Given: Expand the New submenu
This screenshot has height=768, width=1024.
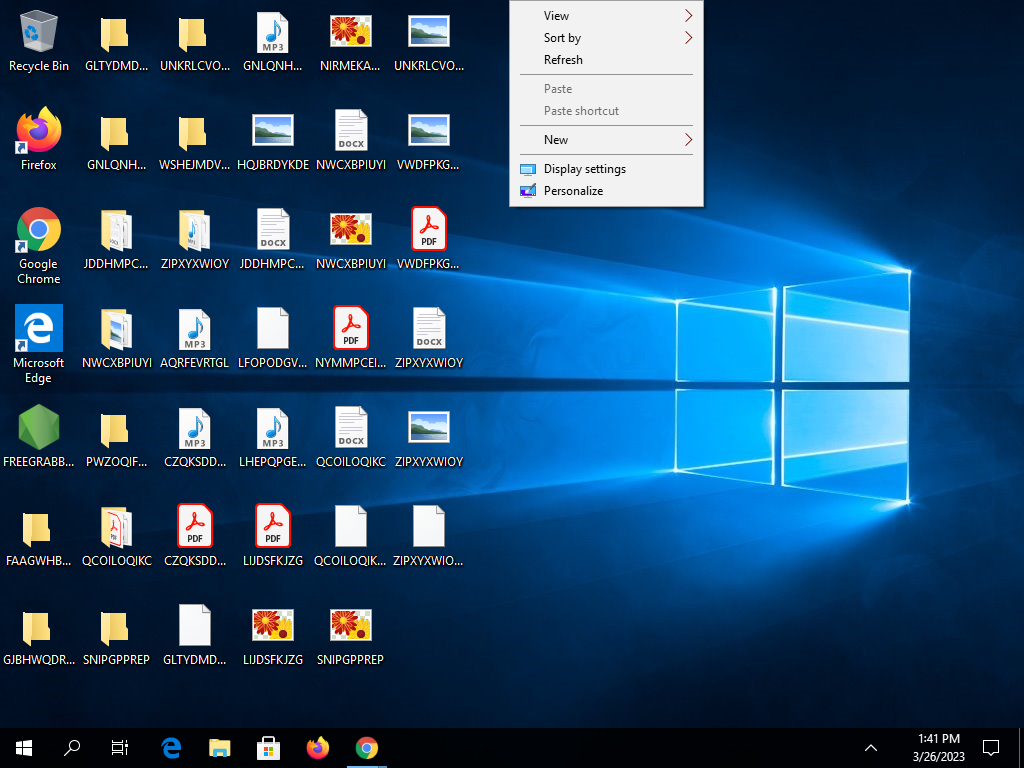Looking at the screenshot, I should point(606,140).
